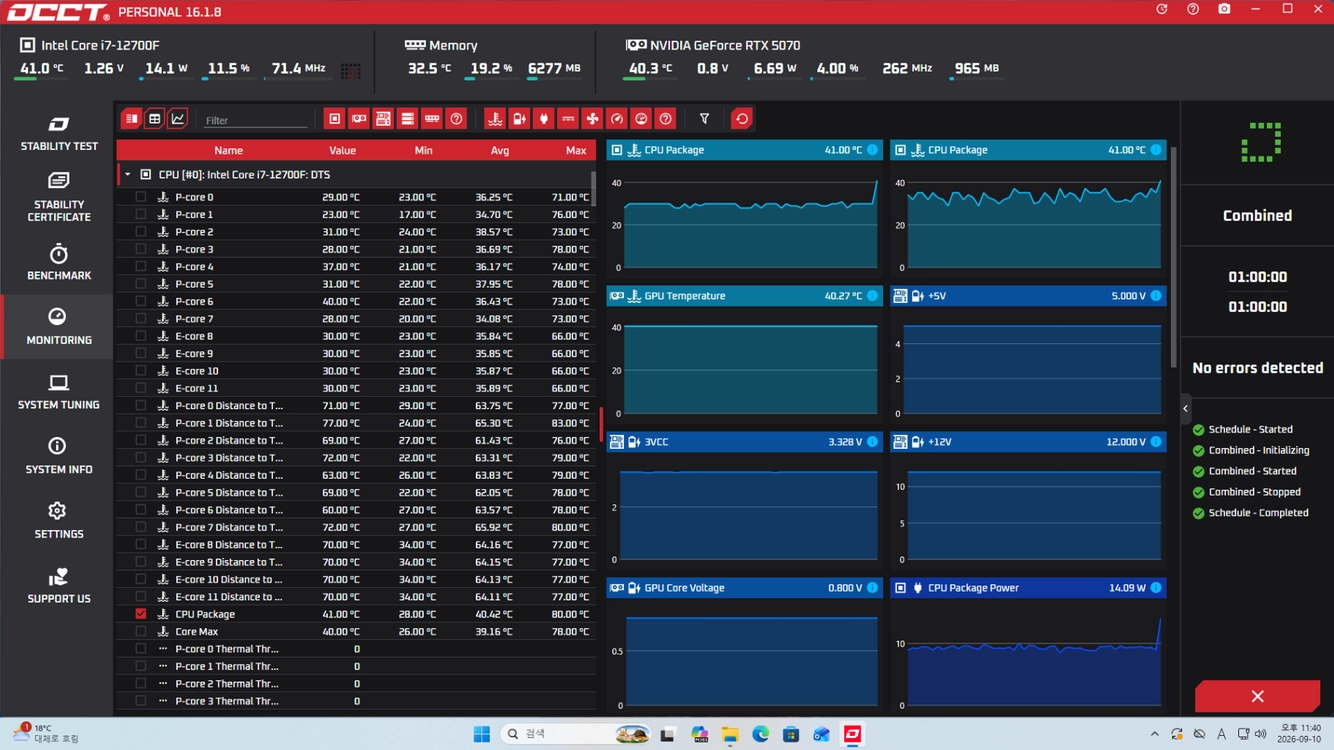Switch to the graphs-only view

click(x=177, y=119)
